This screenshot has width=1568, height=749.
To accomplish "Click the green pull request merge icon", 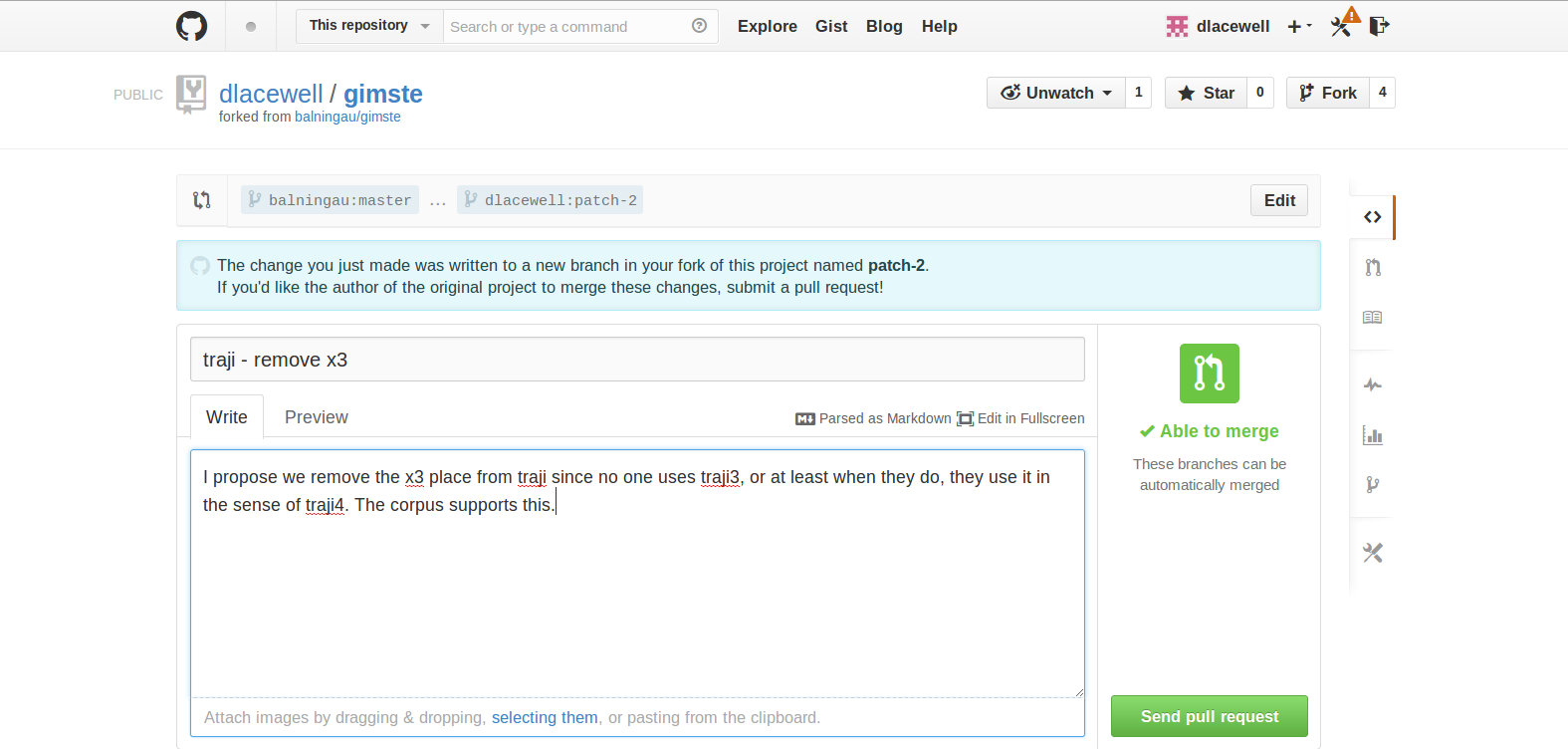I will [1210, 374].
